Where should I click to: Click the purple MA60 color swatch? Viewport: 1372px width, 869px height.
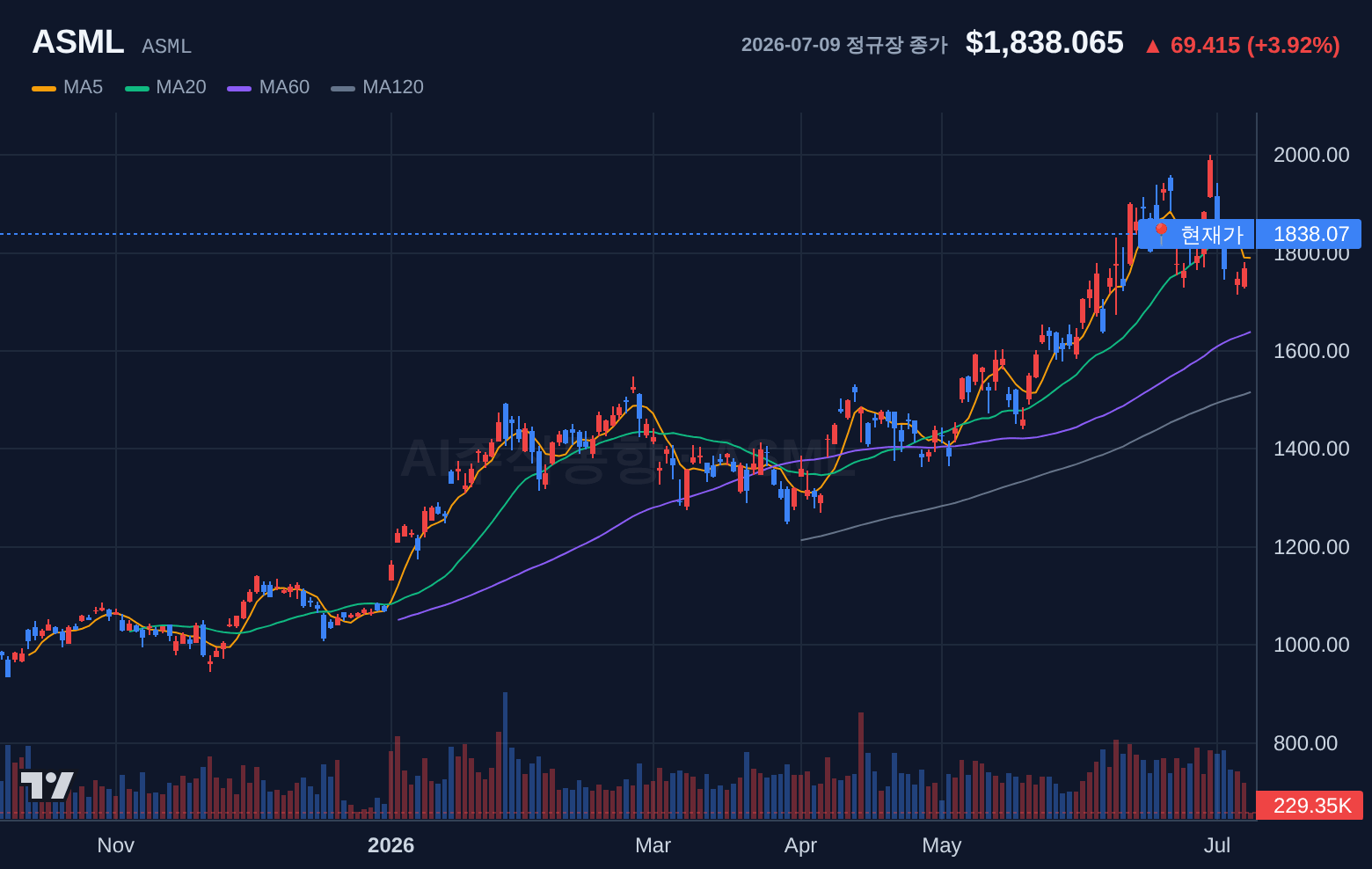point(239,88)
